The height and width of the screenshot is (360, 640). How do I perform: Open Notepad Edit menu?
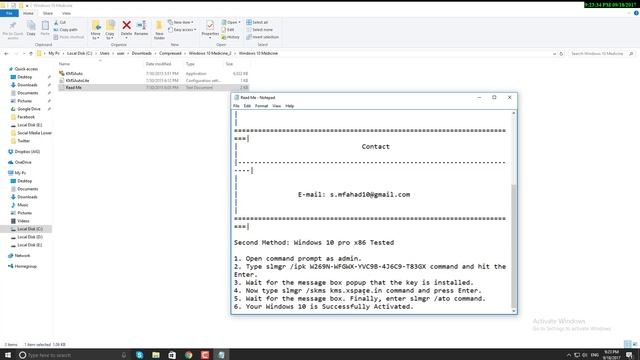pos(247,106)
